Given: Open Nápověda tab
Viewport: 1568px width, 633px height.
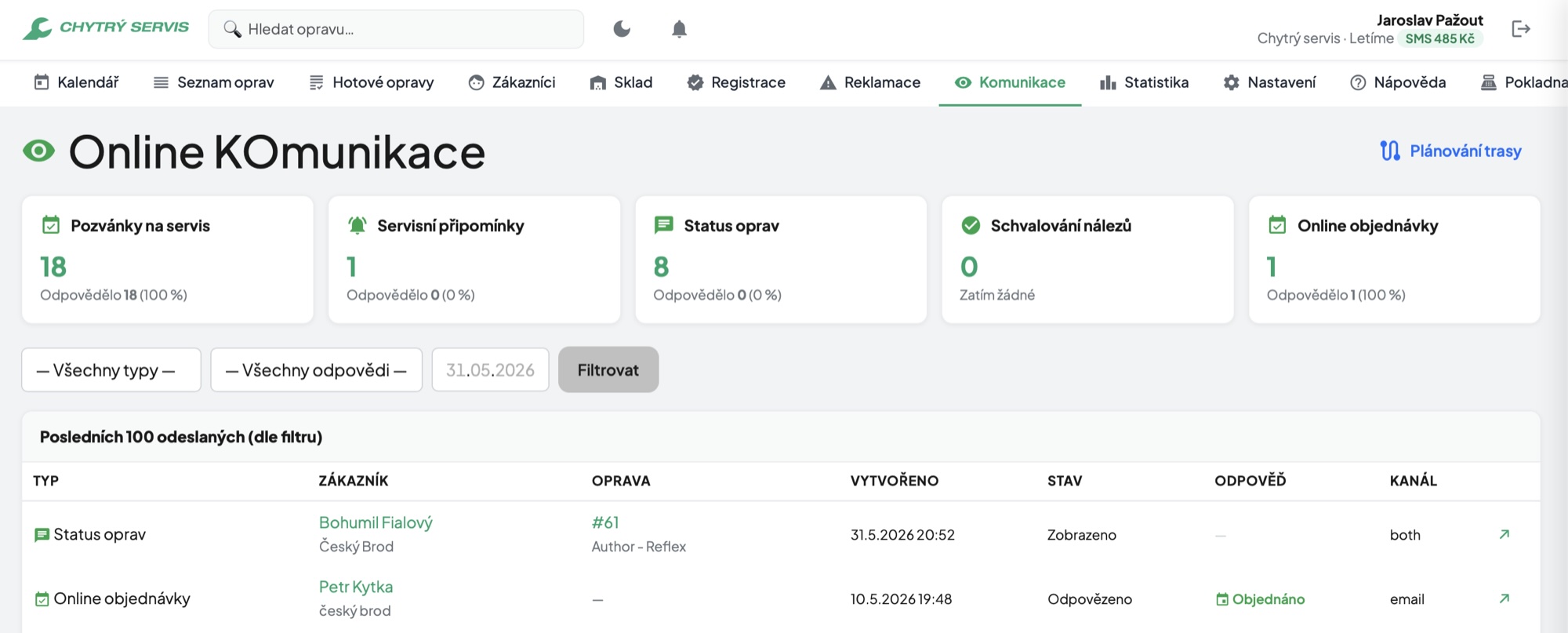Looking at the screenshot, I should point(1398,82).
